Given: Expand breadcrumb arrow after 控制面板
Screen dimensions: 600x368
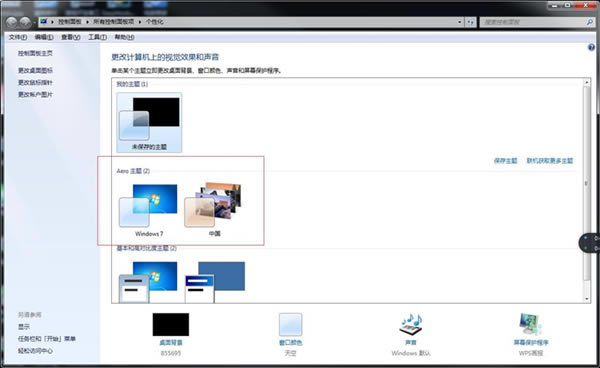Looking at the screenshot, I should (88, 22).
